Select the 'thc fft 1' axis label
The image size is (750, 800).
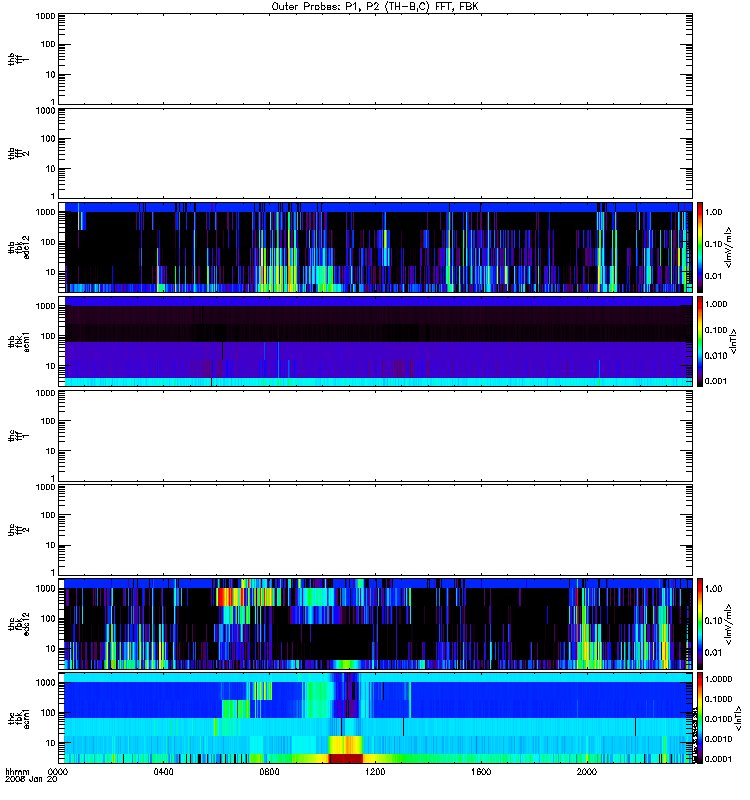[x=18, y=436]
